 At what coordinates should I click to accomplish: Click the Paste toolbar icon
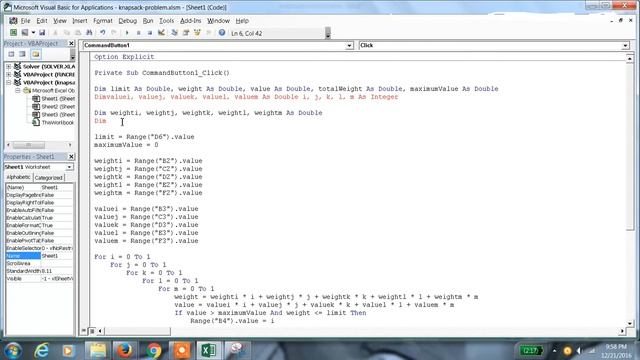(x=78, y=33)
